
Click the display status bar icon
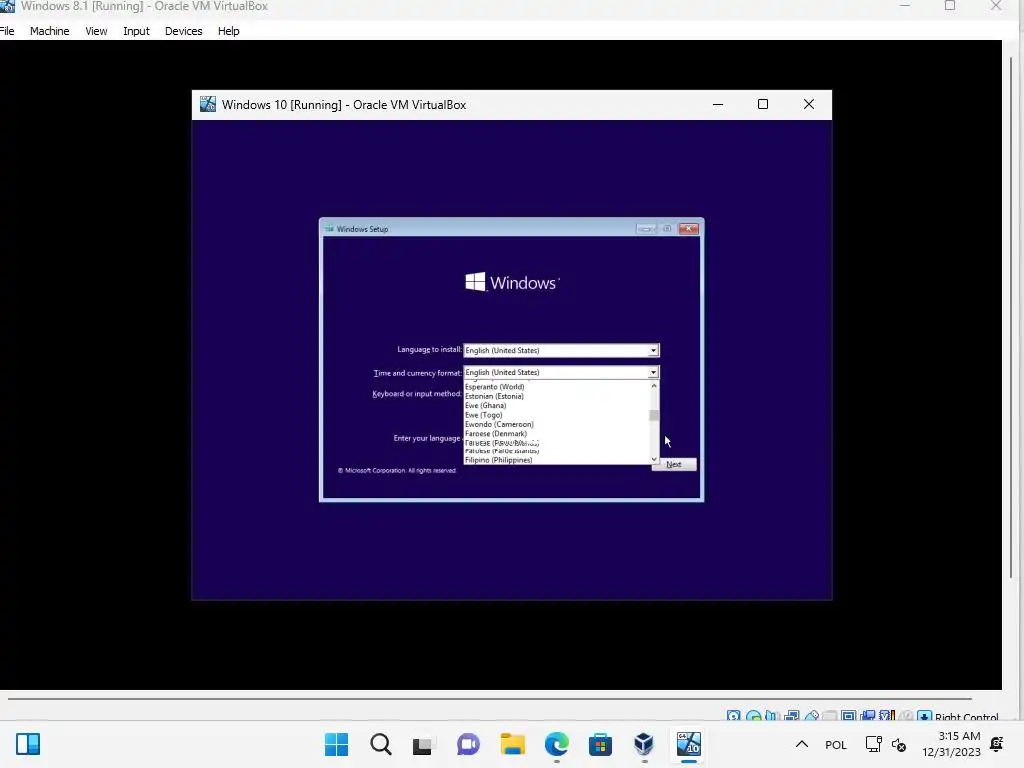click(848, 717)
